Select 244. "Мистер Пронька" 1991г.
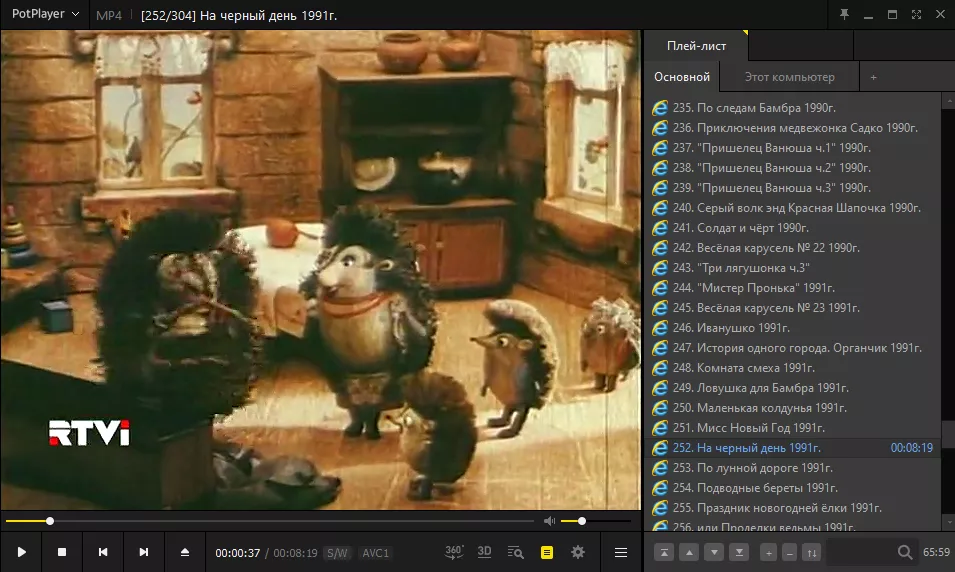This screenshot has height=572, width=955. click(793, 288)
